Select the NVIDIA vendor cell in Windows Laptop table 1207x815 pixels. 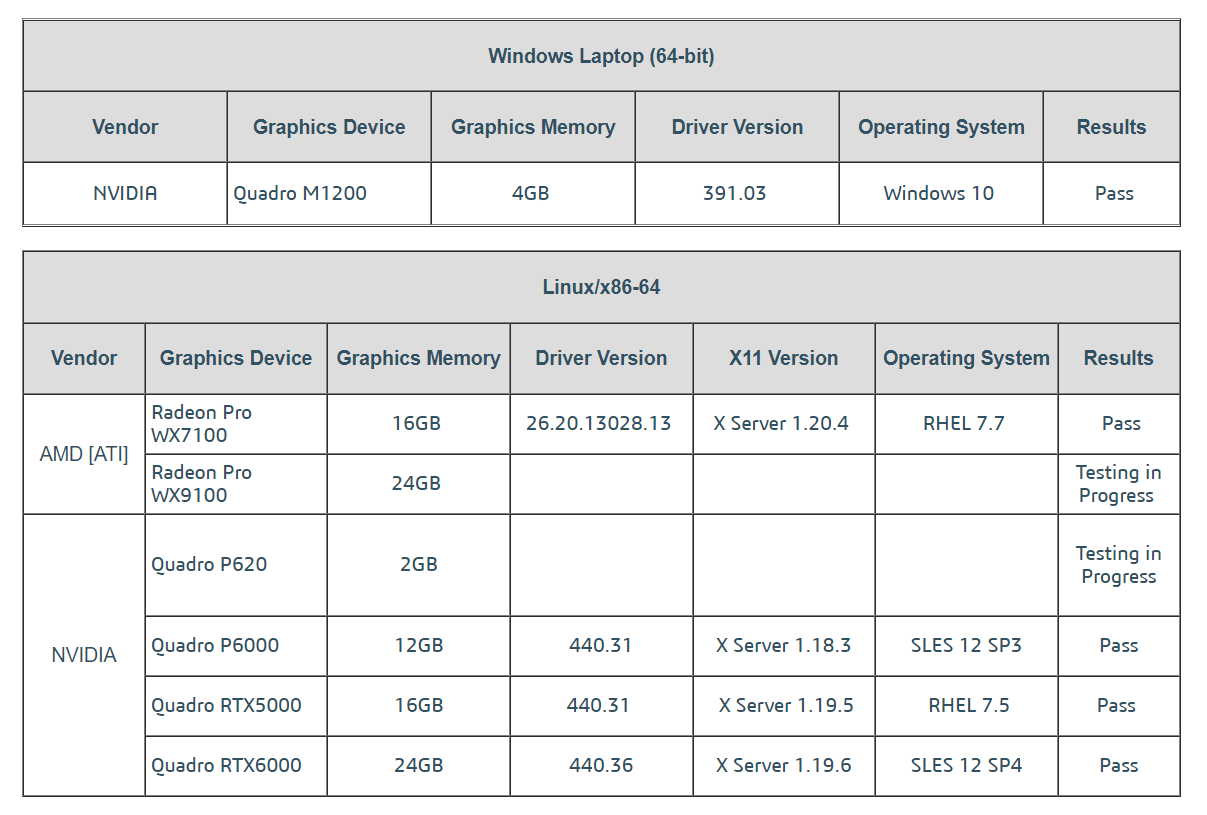point(125,193)
